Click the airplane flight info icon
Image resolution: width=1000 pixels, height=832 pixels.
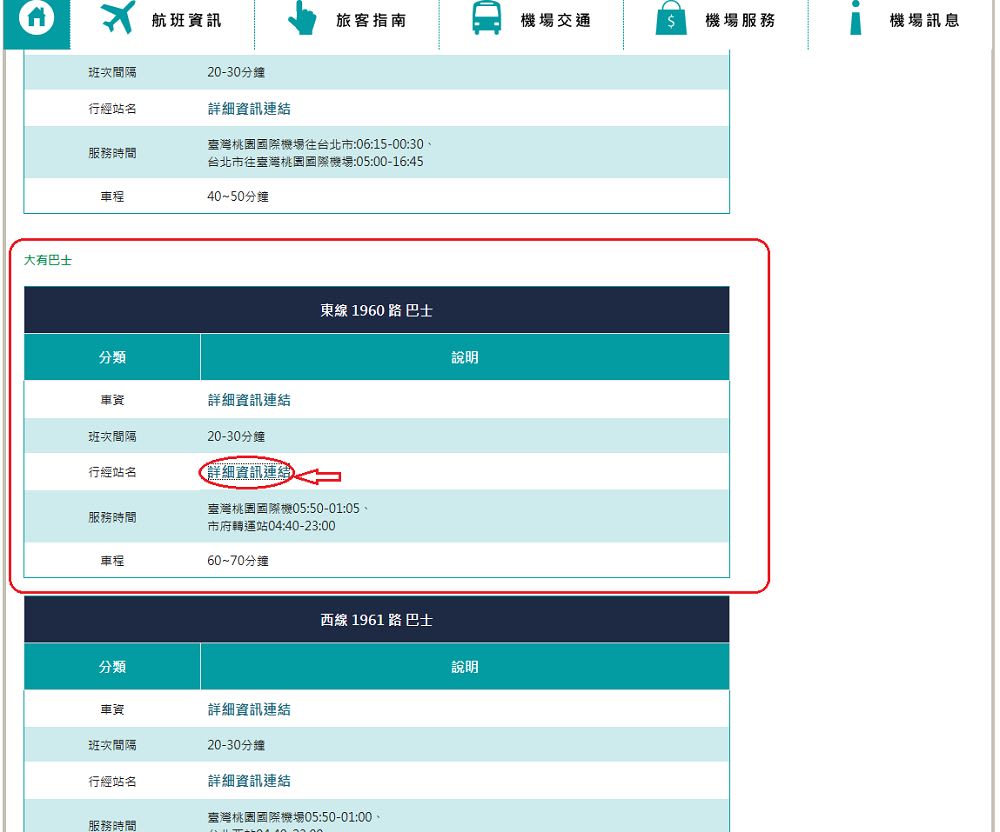pos(119,17)
